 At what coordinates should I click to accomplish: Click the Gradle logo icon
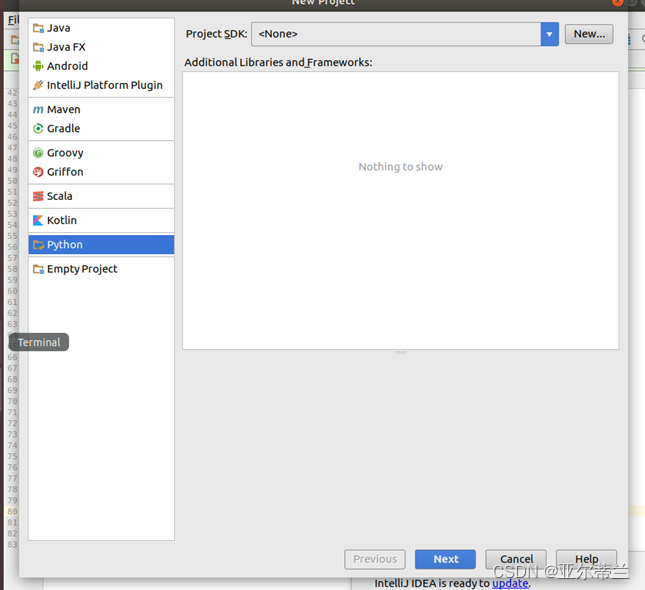pos(38,129)
